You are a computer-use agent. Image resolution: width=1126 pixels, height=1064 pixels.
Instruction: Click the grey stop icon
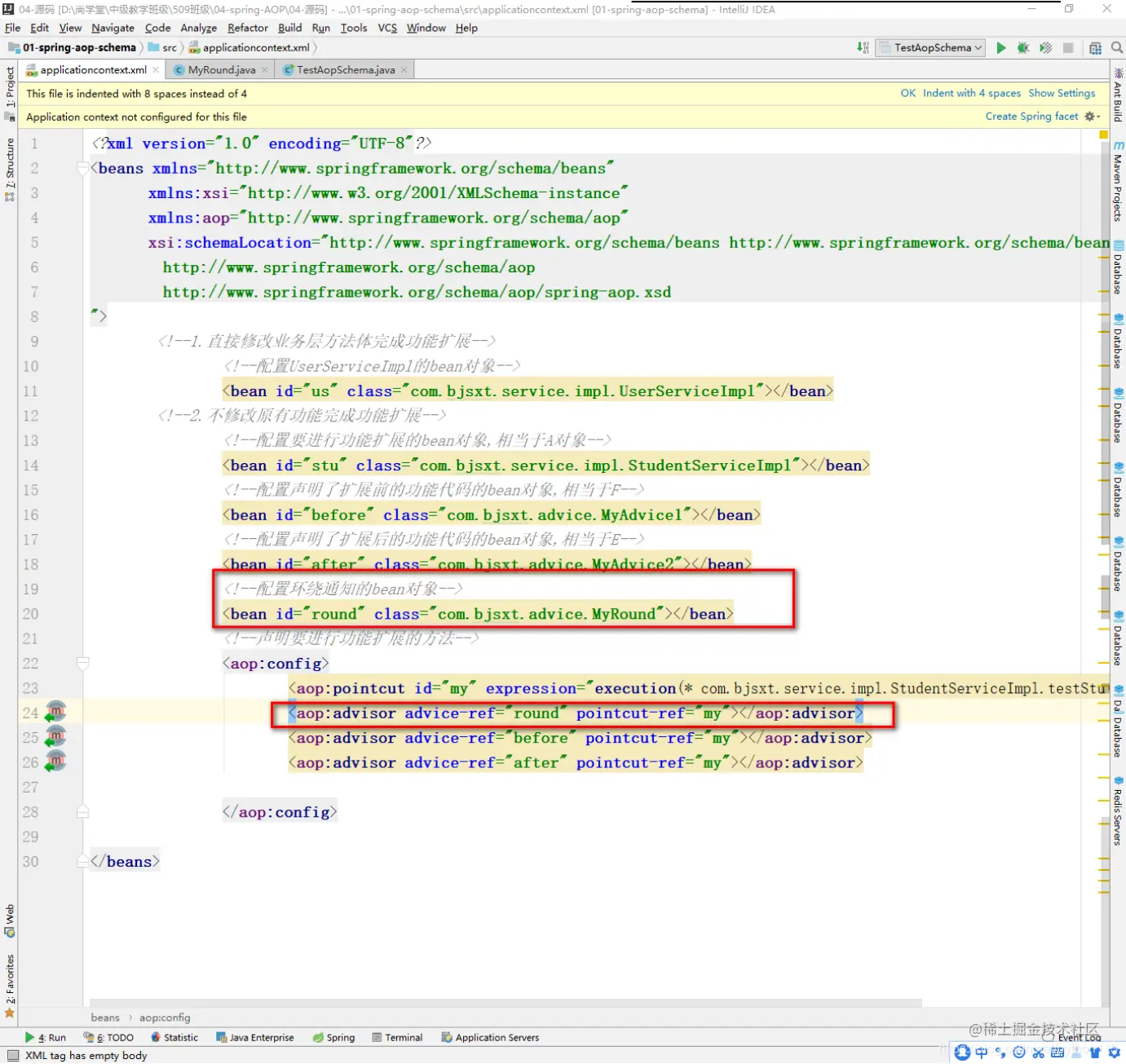pyautogui.click(x=1068, y=48)
